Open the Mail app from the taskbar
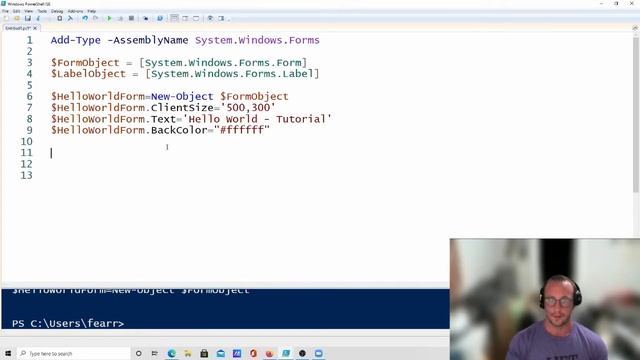The width and height of the screenshot is (640, 360). [220, 353]
